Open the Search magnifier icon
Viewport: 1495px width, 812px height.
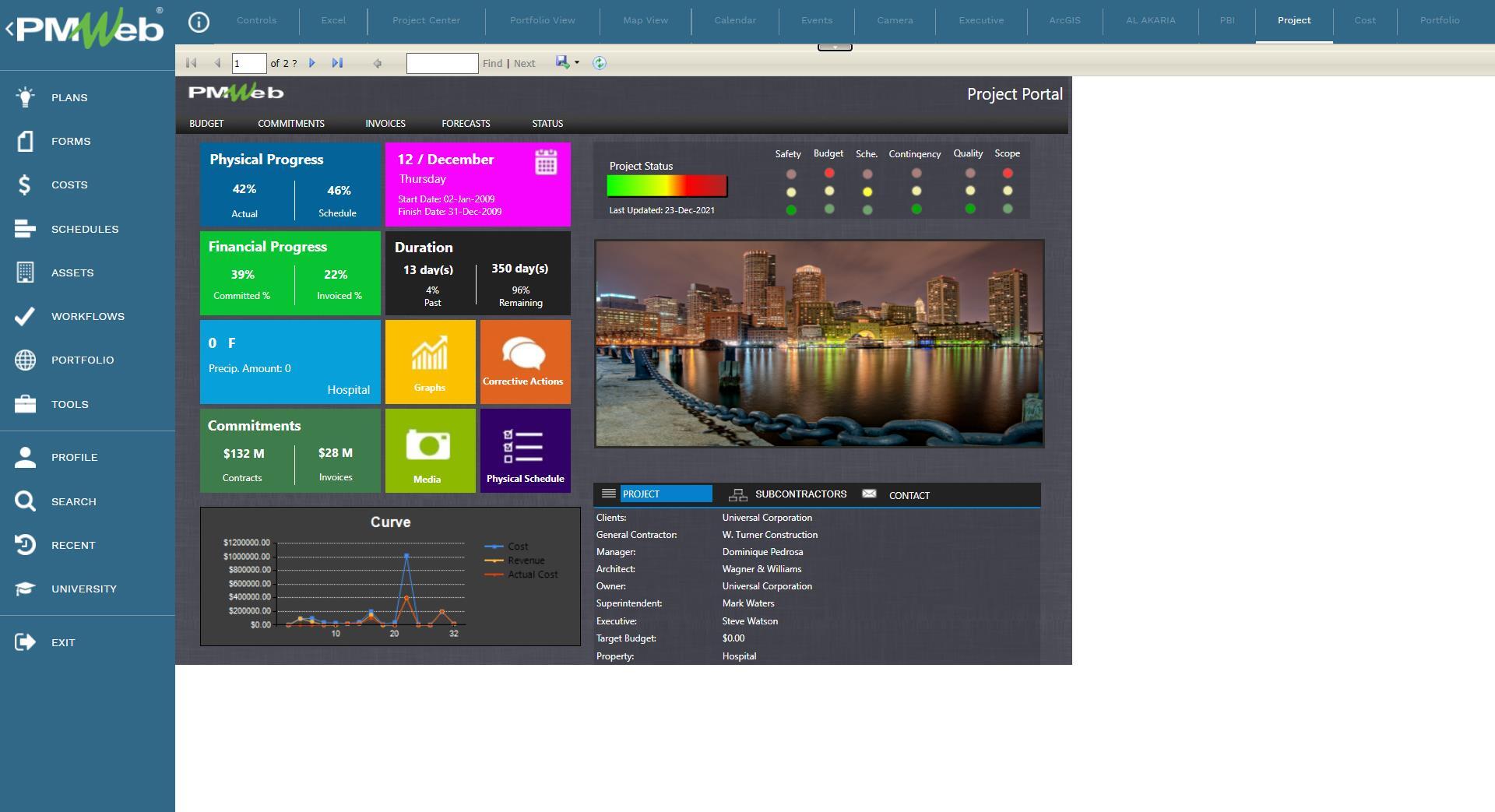(x=25, y=501)
